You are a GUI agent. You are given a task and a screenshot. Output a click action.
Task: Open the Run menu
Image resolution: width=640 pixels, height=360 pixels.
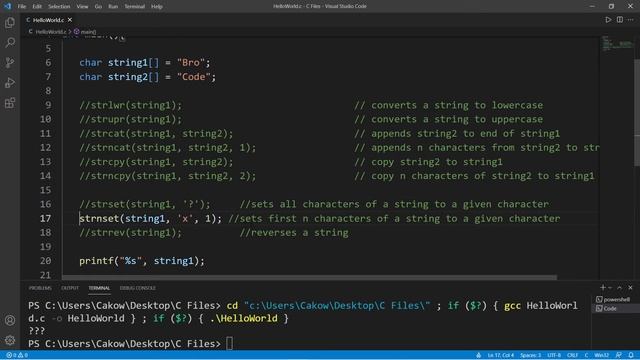pos(113,7)
